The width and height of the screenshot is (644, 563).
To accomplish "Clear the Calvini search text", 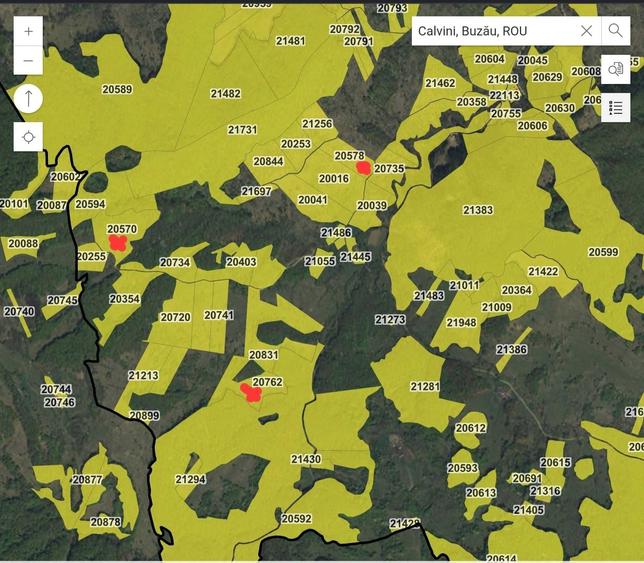I will [586, 31].
